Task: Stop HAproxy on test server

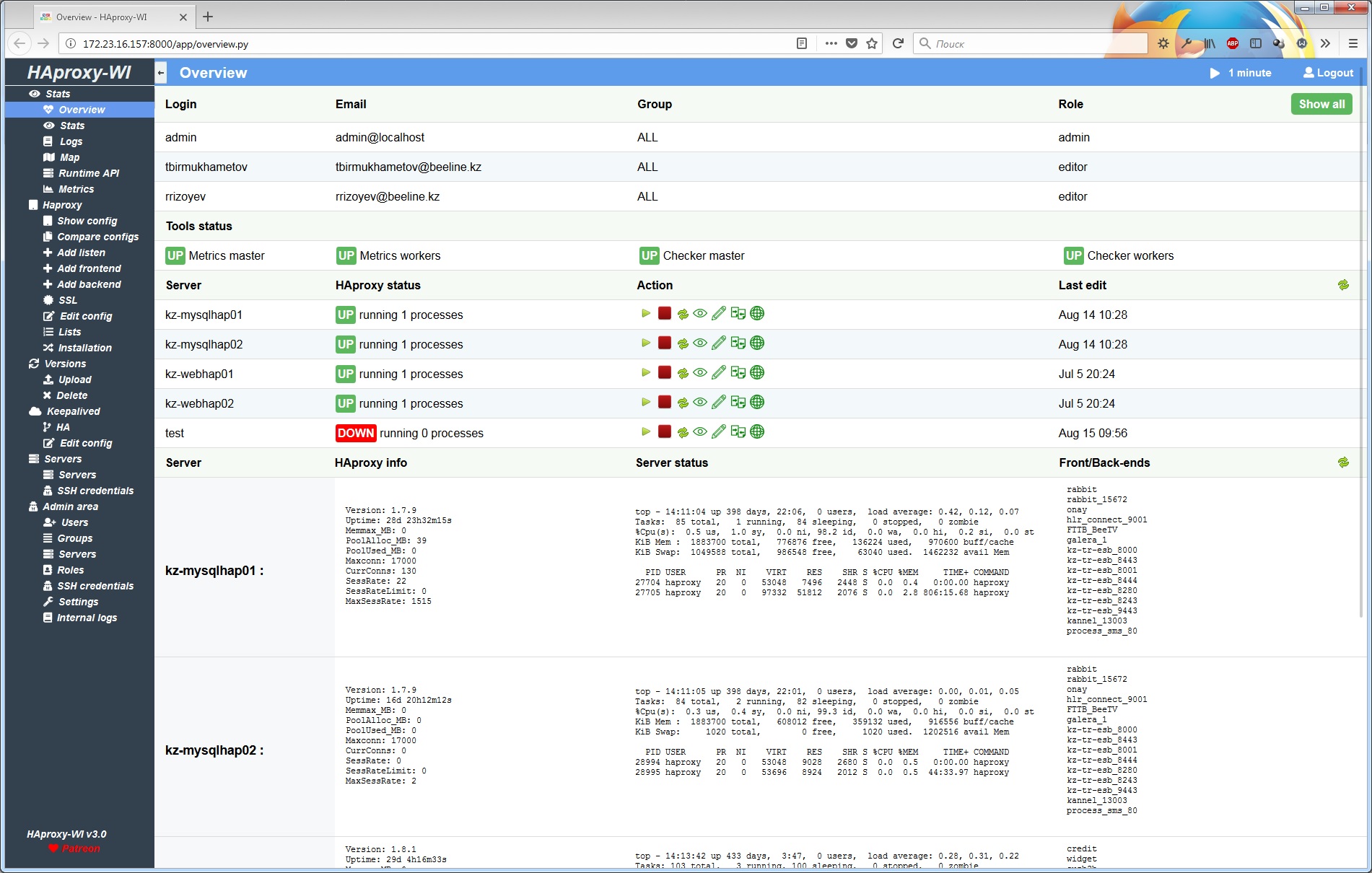Action: [665, 432]
